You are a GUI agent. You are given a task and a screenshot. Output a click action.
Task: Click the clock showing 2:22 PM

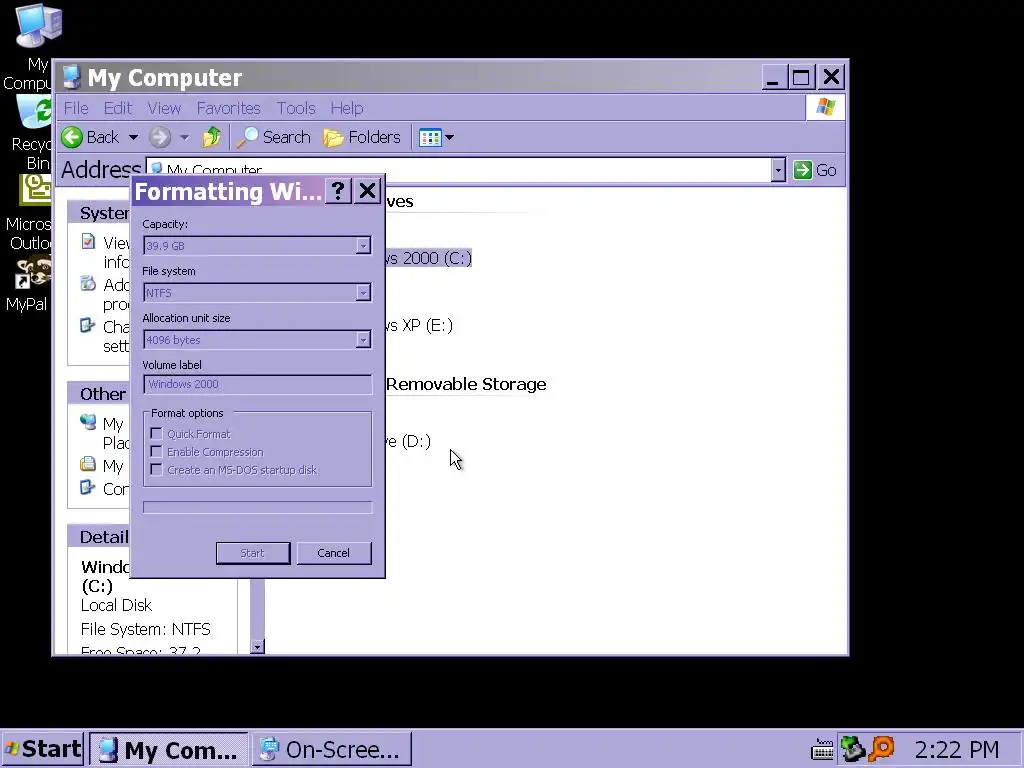957,750
